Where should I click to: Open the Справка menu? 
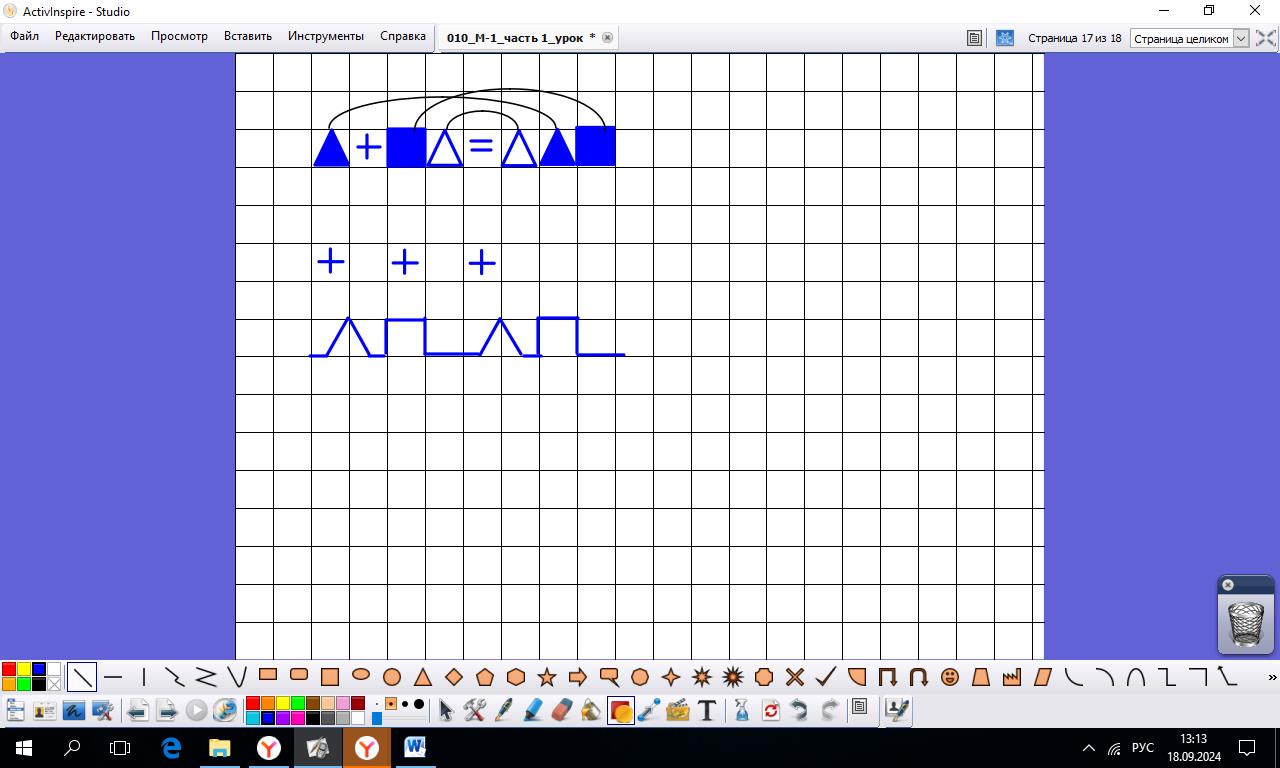point(403,36)
